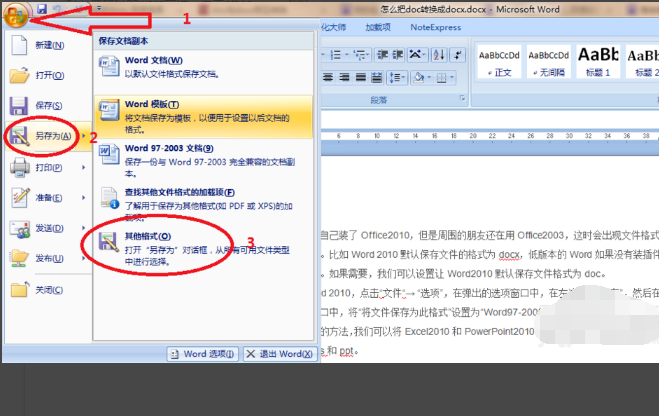The width and height of the screenshot is (659, 416).
Task: Click the word "docx" in document text
Action: point(509,255)
